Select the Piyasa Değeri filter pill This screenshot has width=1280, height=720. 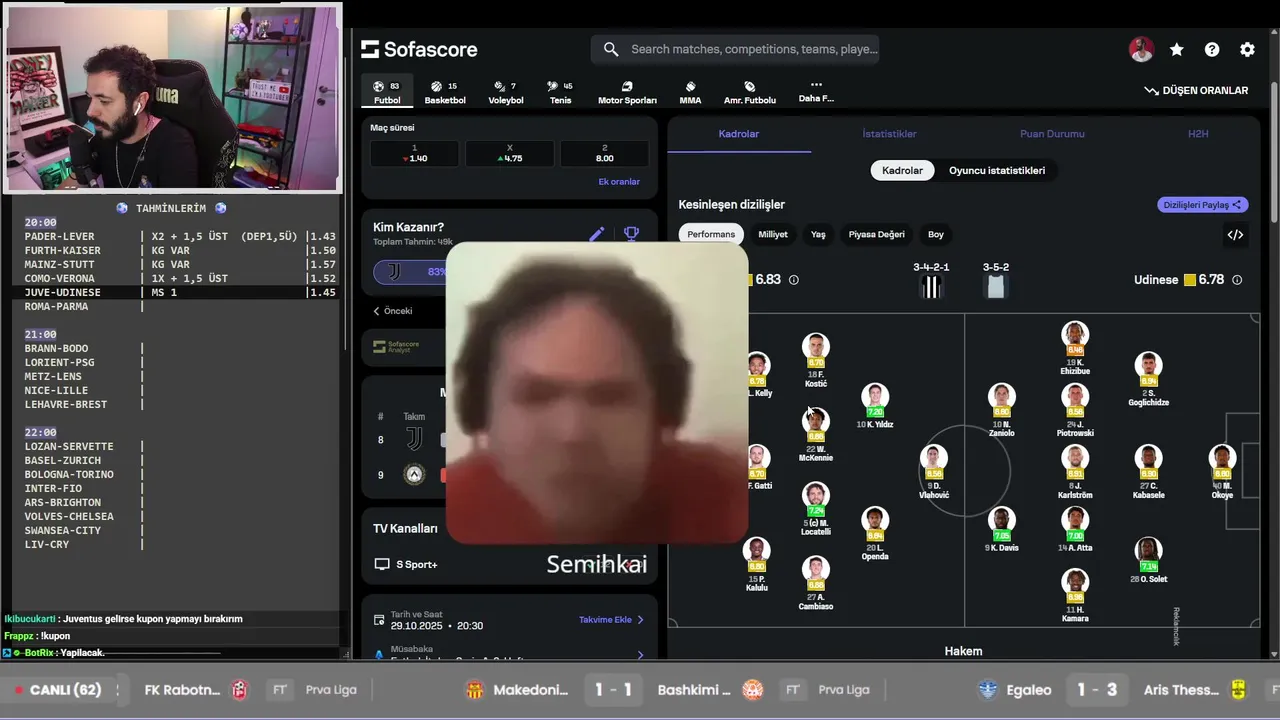click(x=877, y=234)
